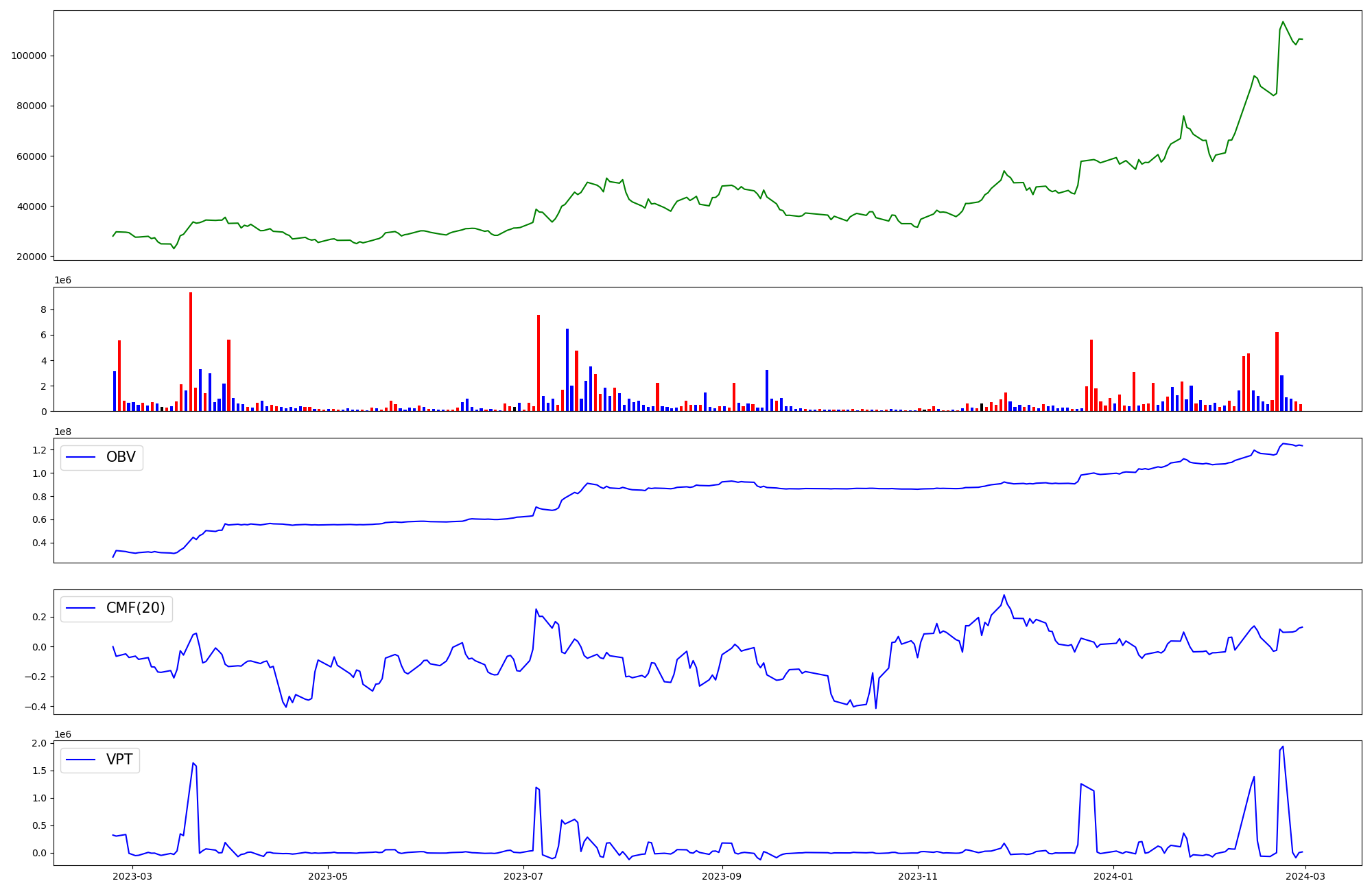The width and height of the screenshot is (1372, 892).
Task: Click the tallest VPT spike near 2024-03
Action: [1283, 747]
